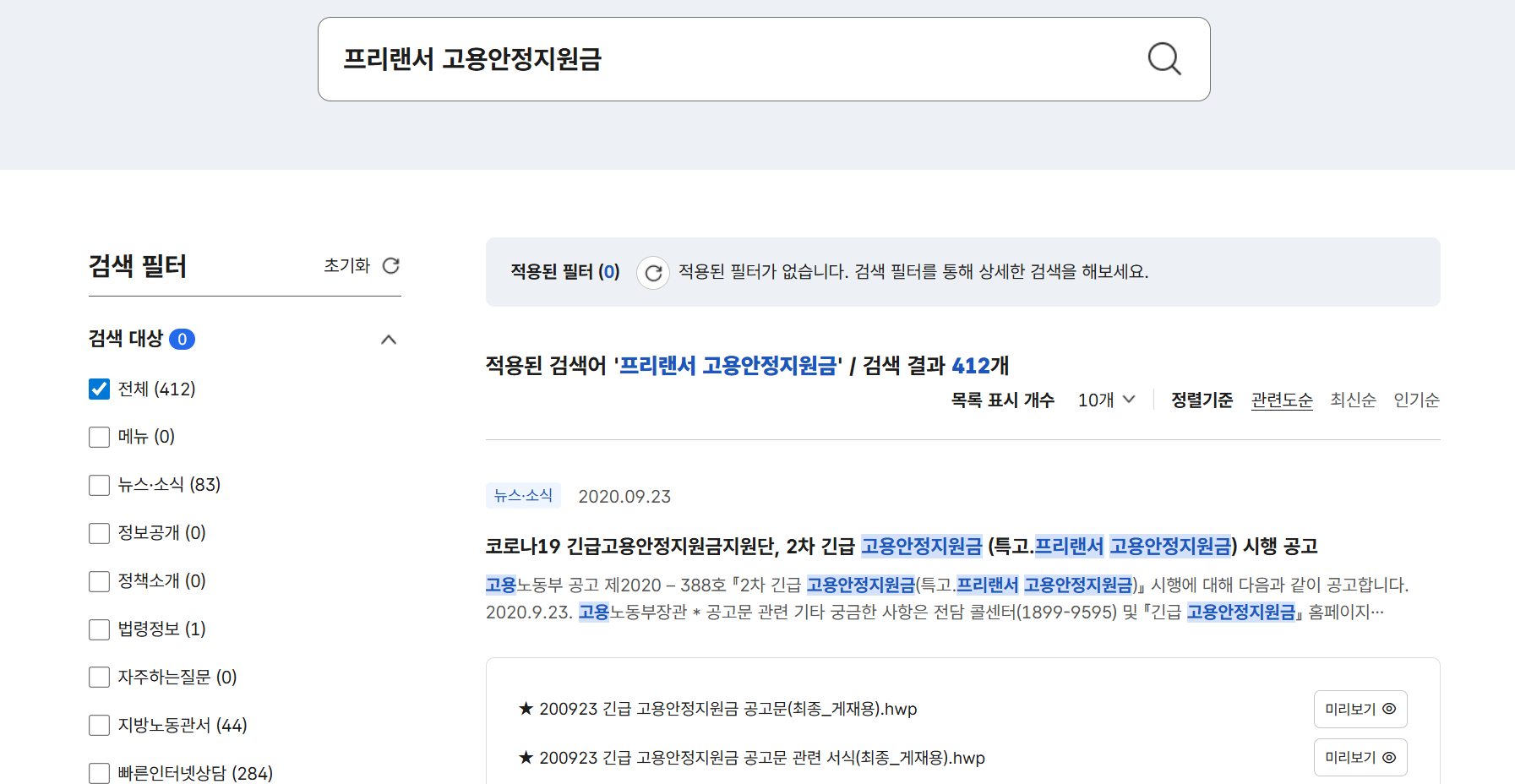Click 초기화 filter reset text
This screenshot has height=784, width=1515.
tap(347, 265)
